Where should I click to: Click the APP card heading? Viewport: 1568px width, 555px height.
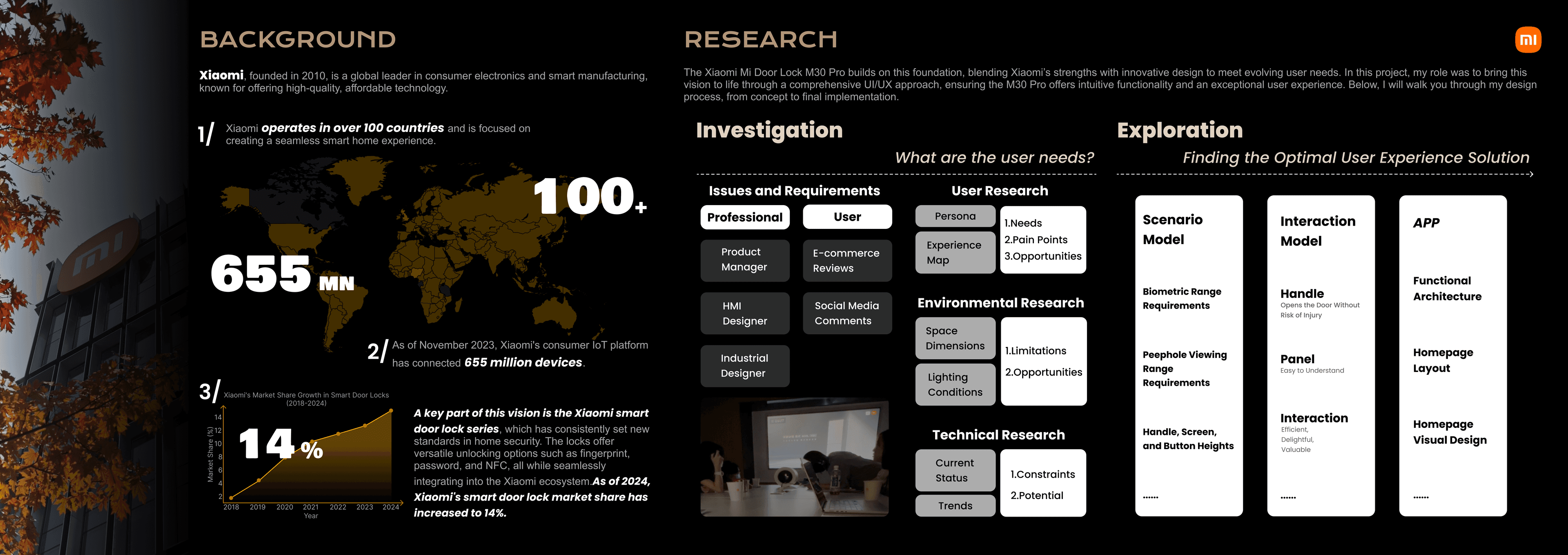click(x=1425, y=223)
